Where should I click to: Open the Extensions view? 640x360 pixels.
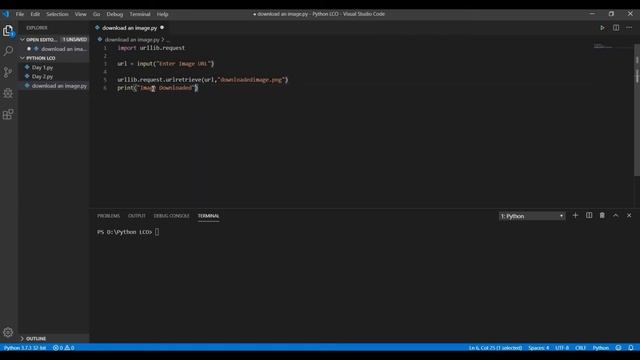point(8,114)
